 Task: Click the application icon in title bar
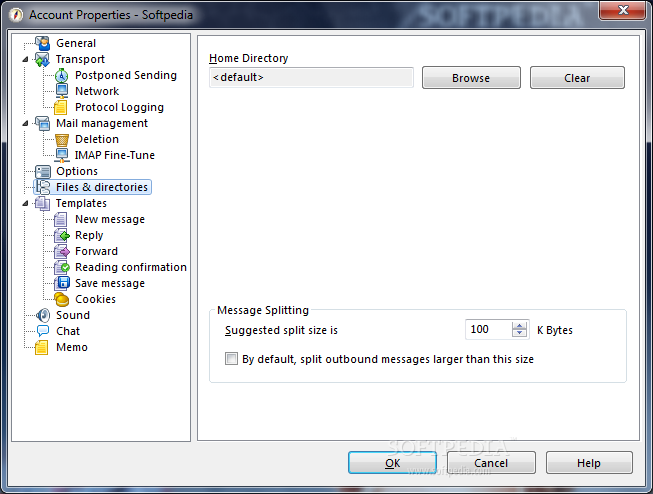click(x=16, y=15)
